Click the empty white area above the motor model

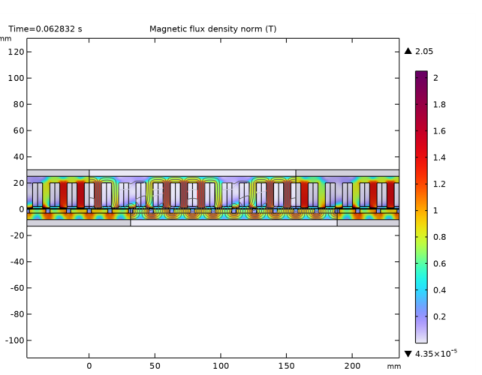click(x=213, y=103)
